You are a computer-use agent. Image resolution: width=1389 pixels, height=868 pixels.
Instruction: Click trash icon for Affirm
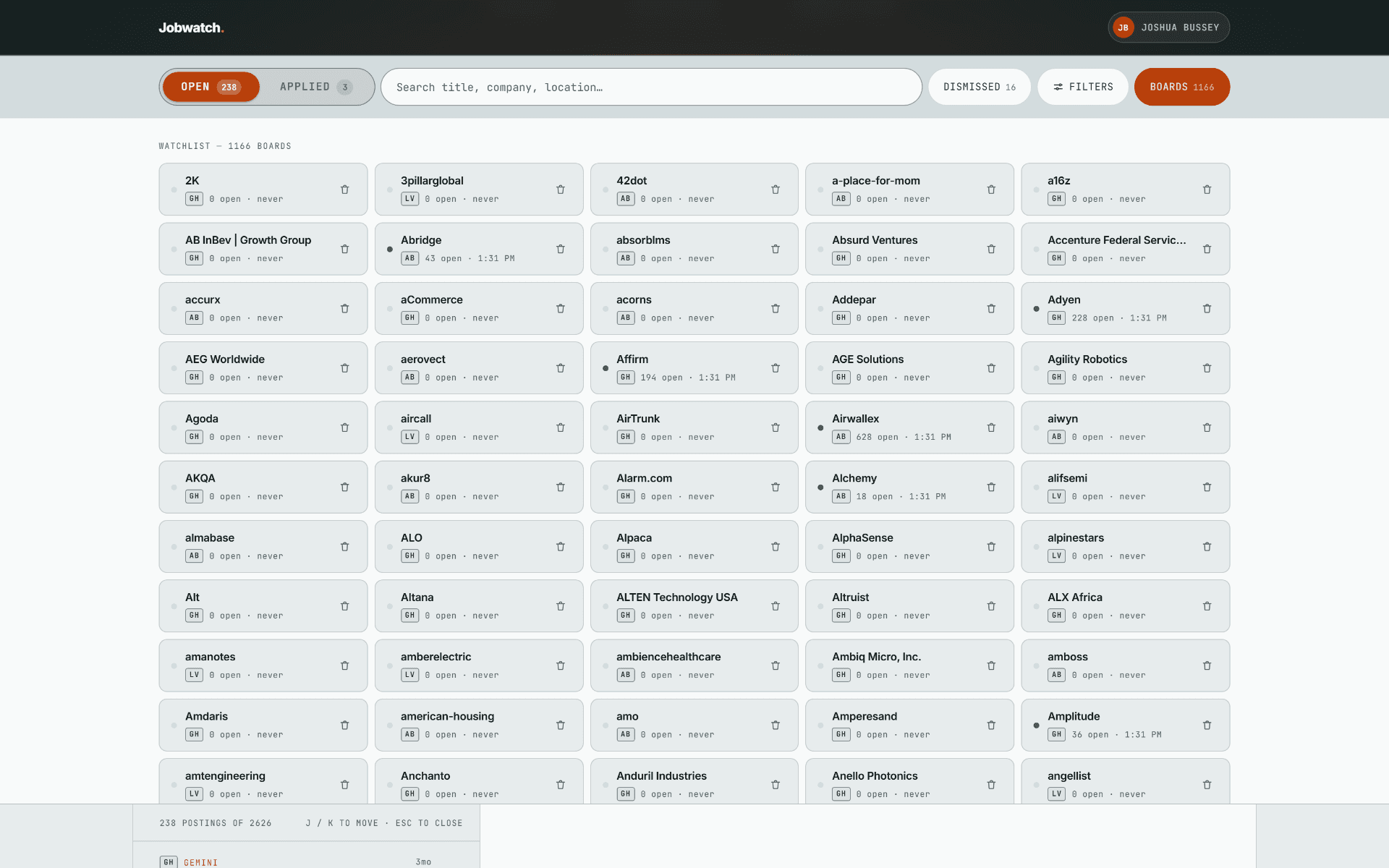click(x=776, y=368)
